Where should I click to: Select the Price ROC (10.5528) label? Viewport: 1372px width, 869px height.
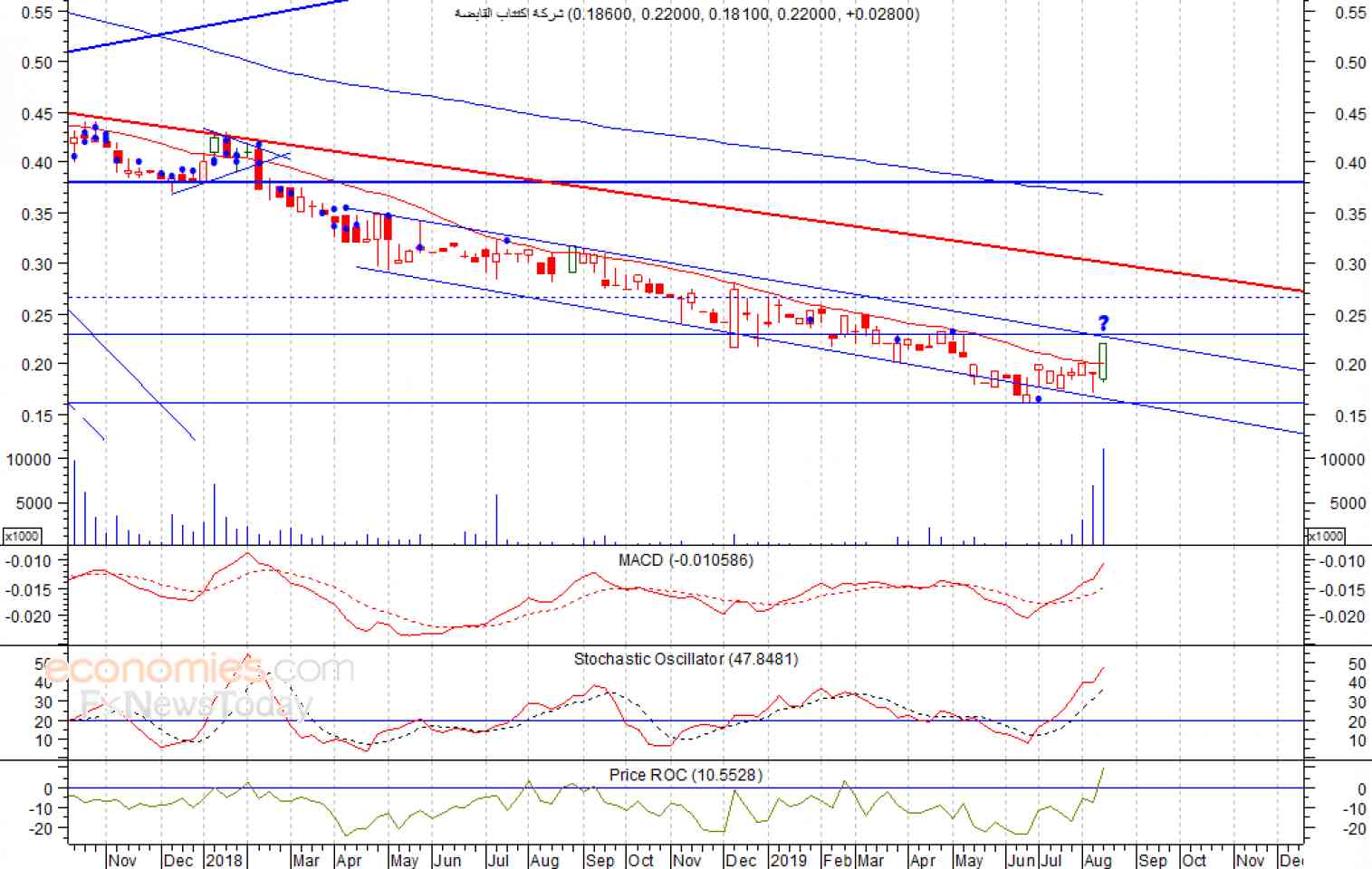pos(686,775)
